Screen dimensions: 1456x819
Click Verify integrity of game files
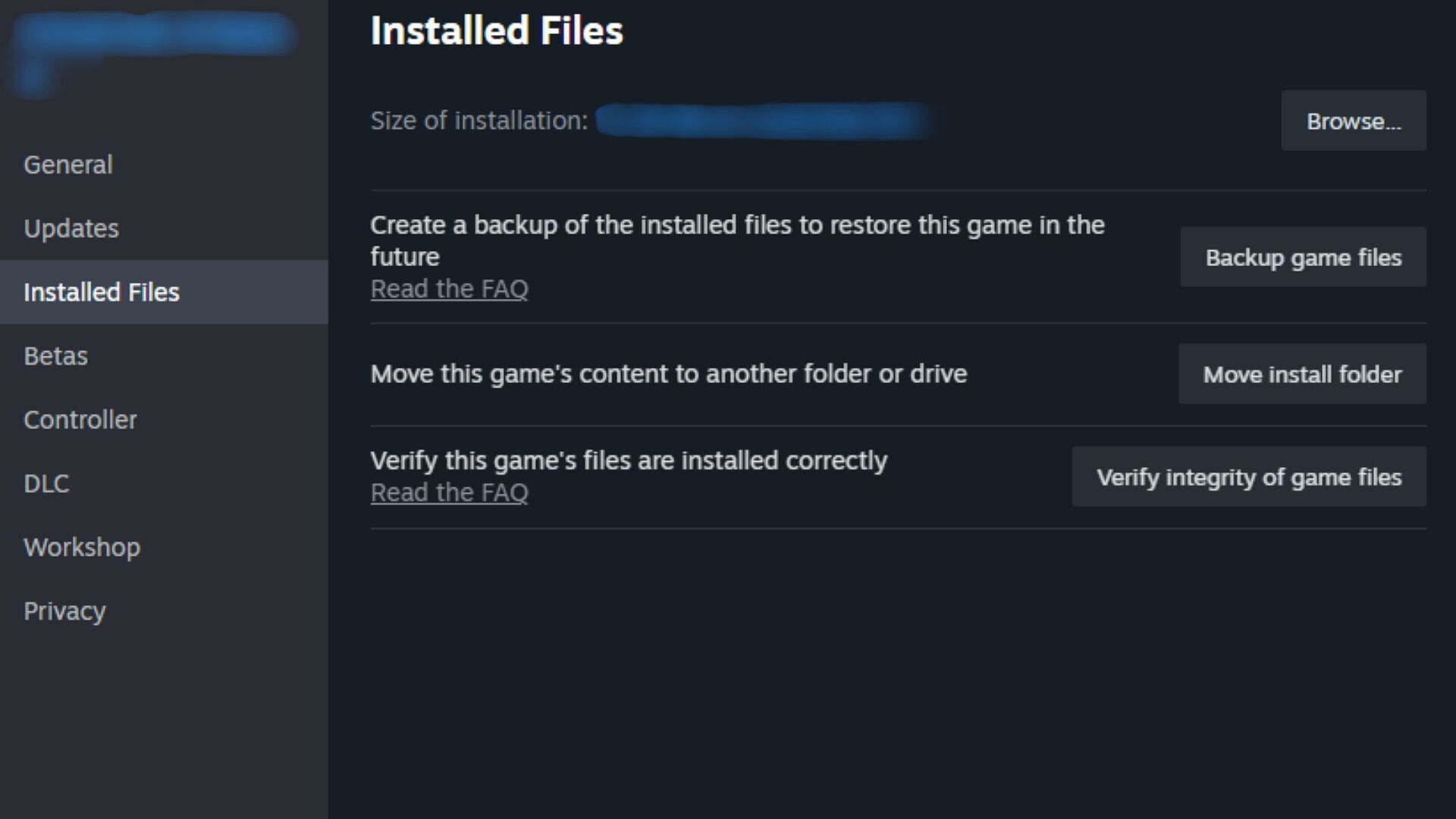click(x=1249, y=477)
